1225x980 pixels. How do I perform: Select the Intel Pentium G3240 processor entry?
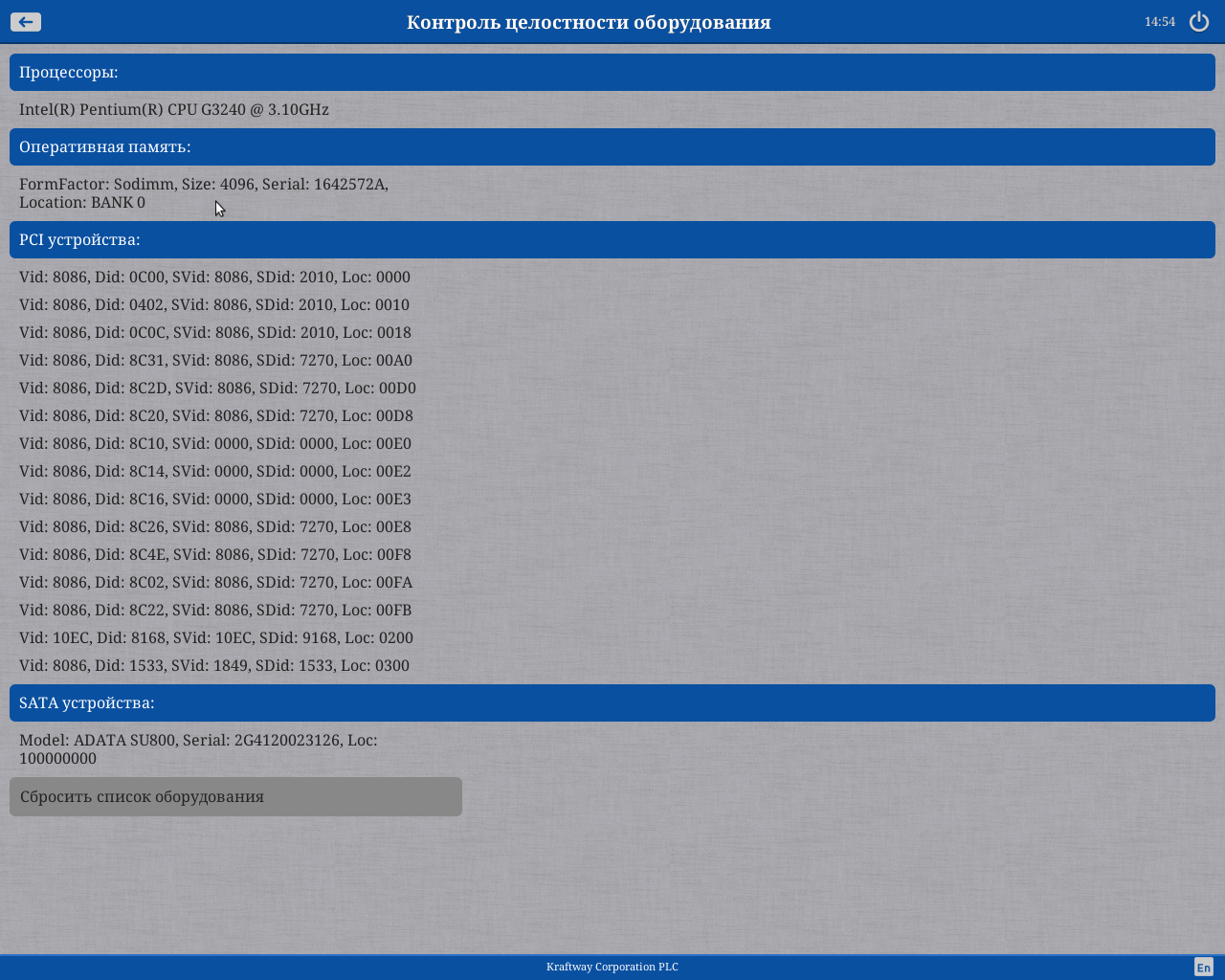(x=174, y=109)
